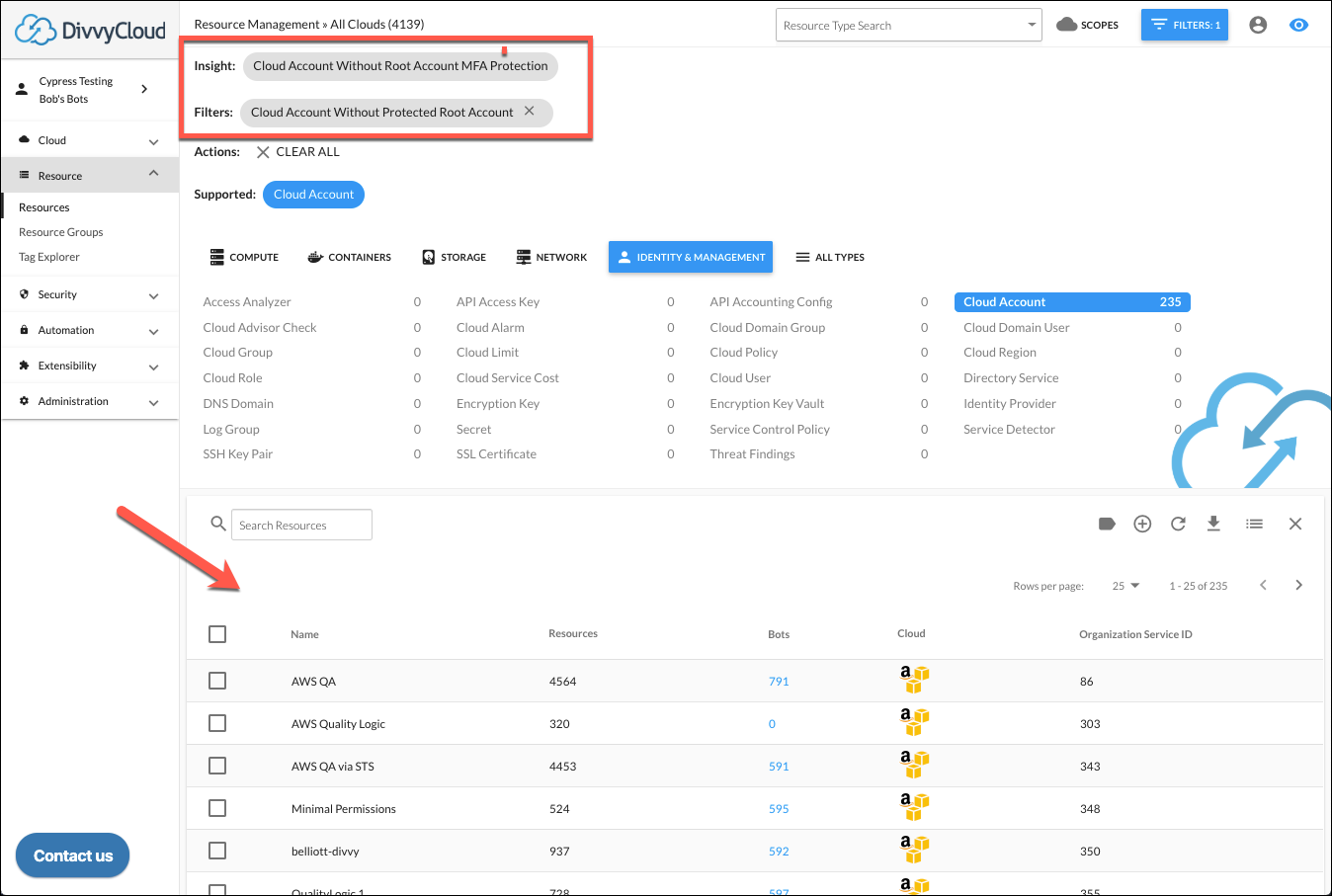Click the AWS icon in AWS QA row
Screen dimensions: 1332x896
coord(914,680)
